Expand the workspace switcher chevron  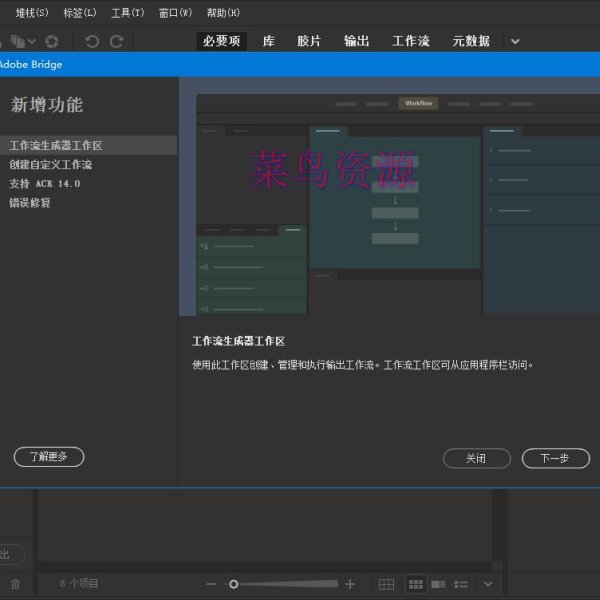(515, 41)
